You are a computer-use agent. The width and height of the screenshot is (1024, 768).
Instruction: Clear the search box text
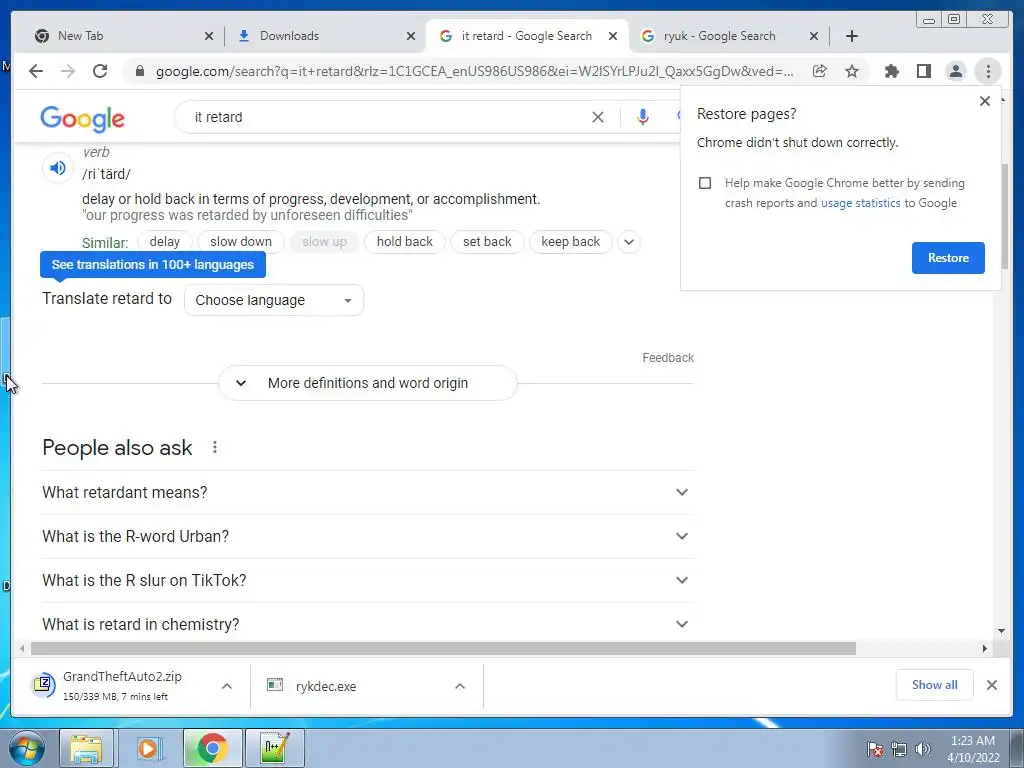tap(598, 117)
